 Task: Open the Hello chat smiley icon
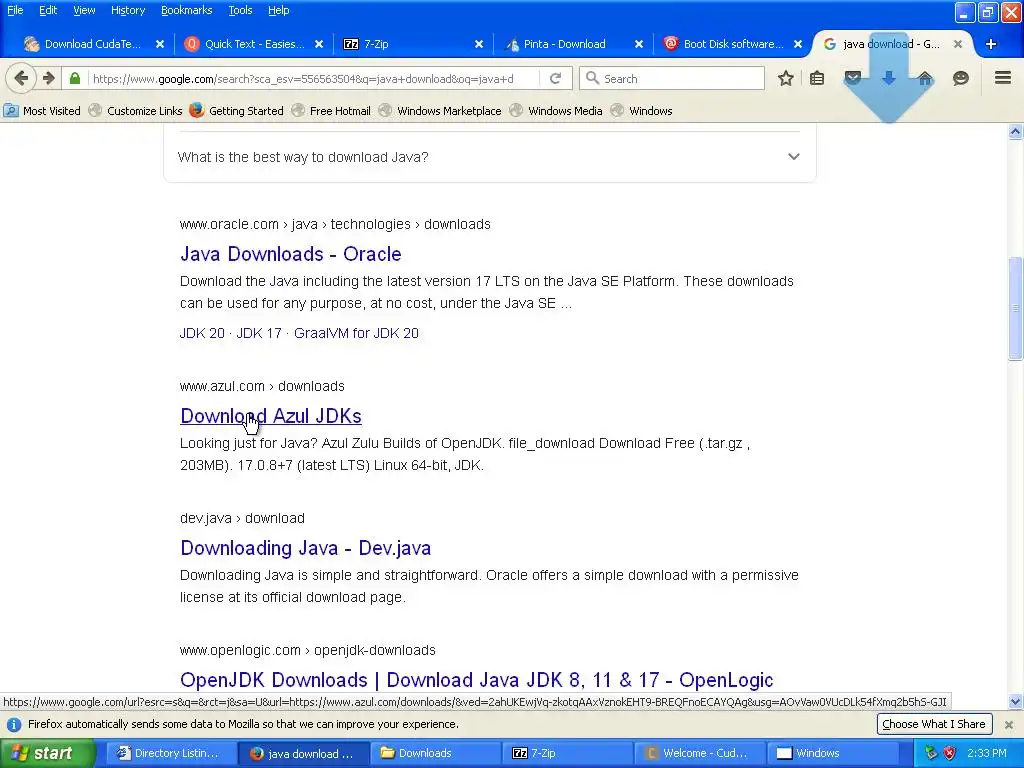pos(961,78)
